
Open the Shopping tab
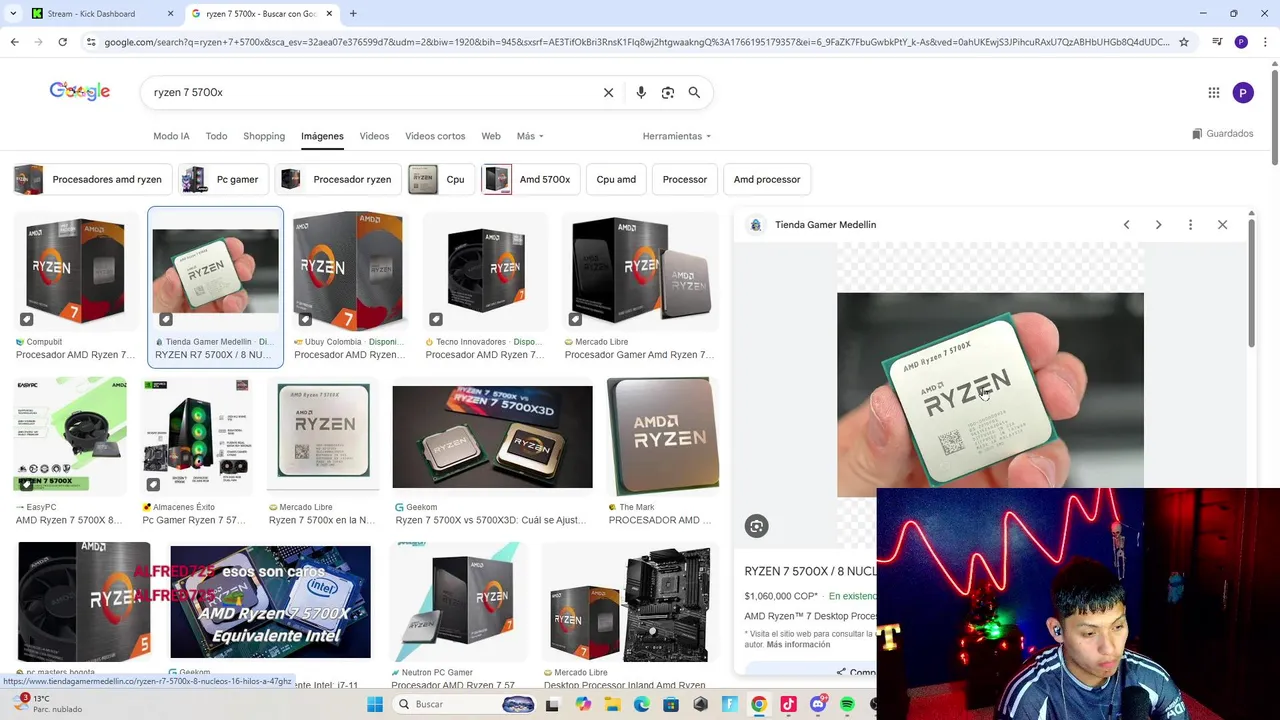pyautogui.click(x=264, y=136)
